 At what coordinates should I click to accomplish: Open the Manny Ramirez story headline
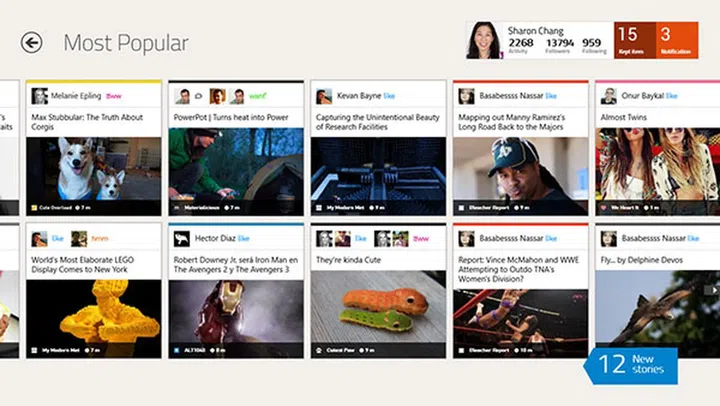pyautogui.click(x=512, y=122)
